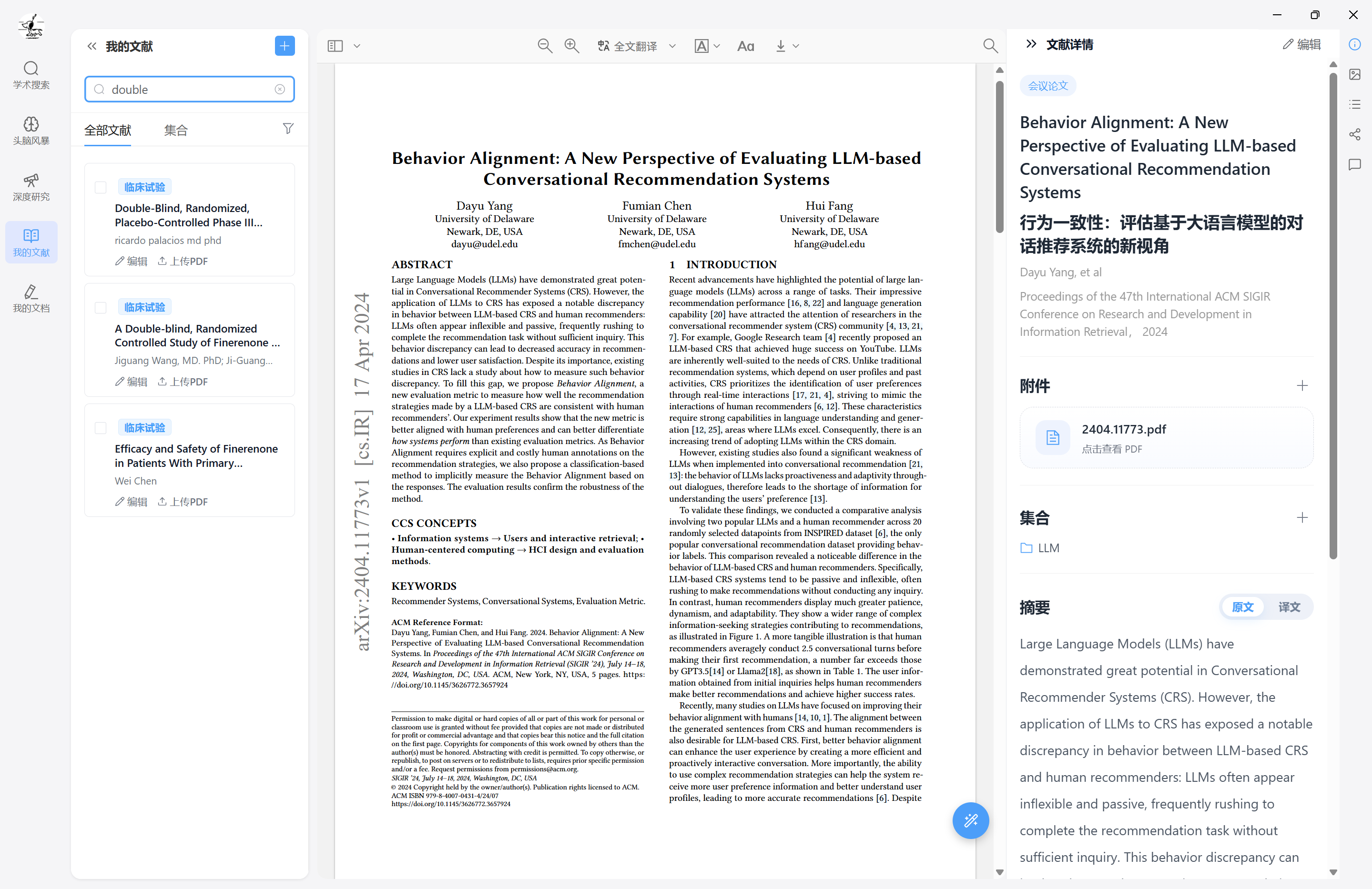1372x889 pixels.
Task: Open the comments icon in right sidebar
Action: (x=1355, y=165)
